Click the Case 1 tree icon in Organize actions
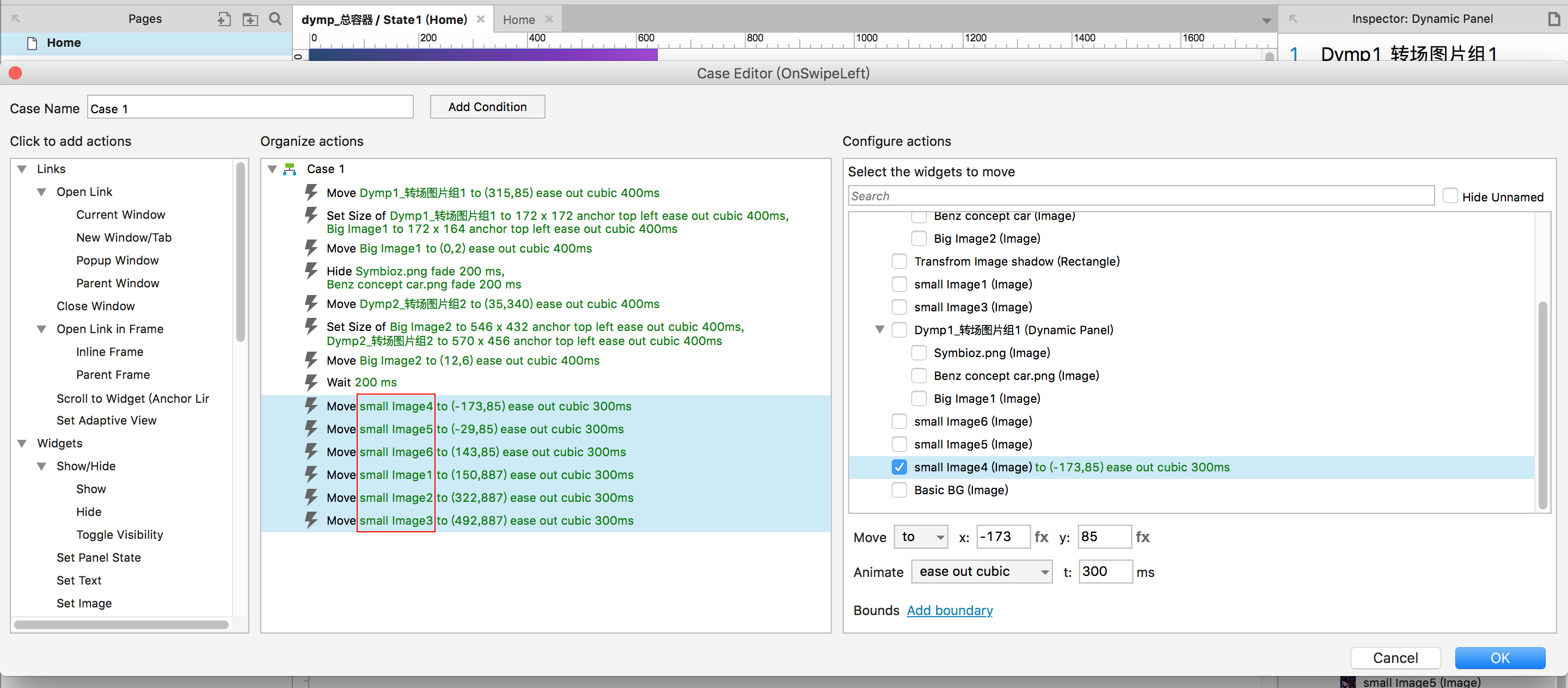 (290, 169)
